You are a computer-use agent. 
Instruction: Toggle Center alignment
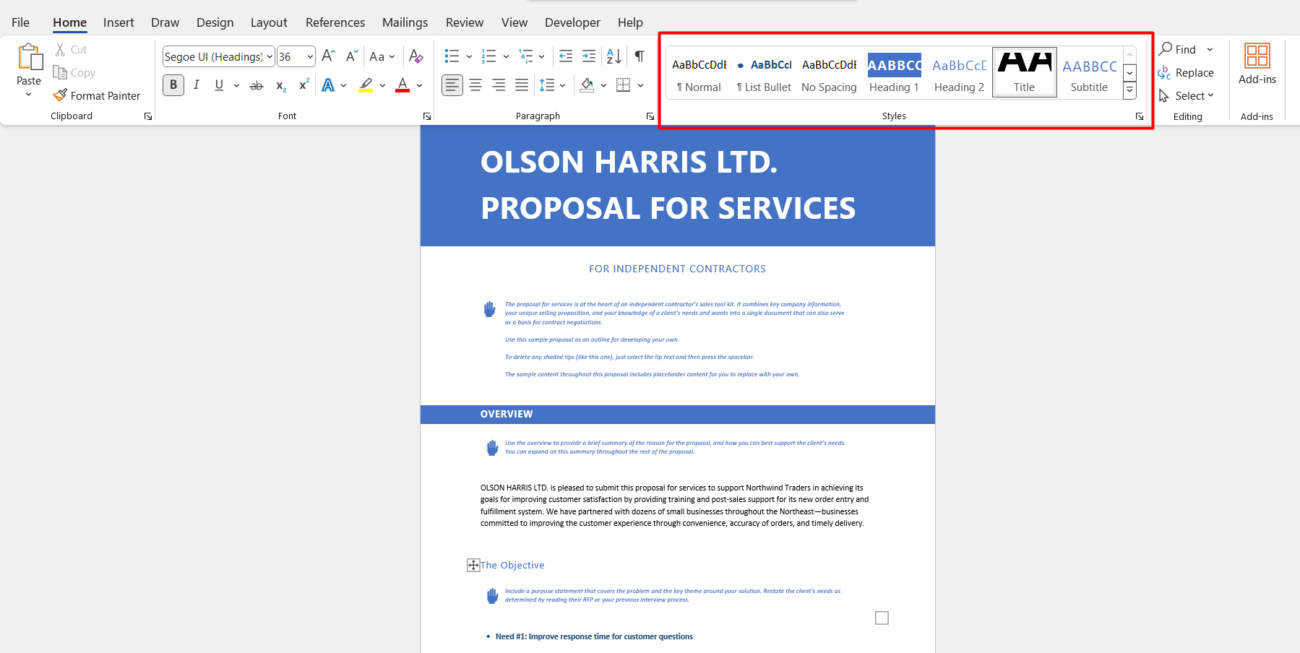tap(476, 85)
